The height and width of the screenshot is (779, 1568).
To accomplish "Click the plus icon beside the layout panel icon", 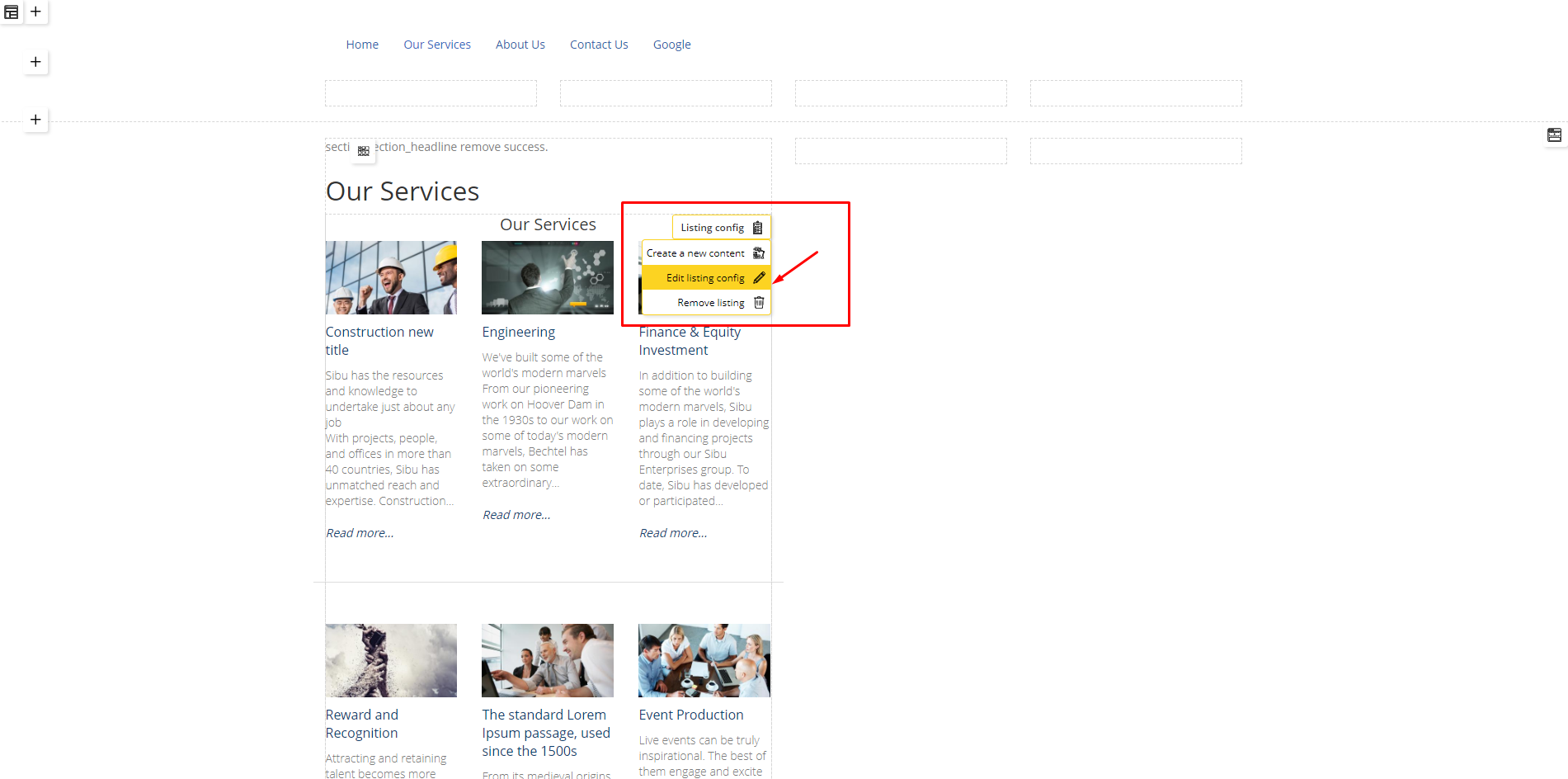I will click(35, 12).
